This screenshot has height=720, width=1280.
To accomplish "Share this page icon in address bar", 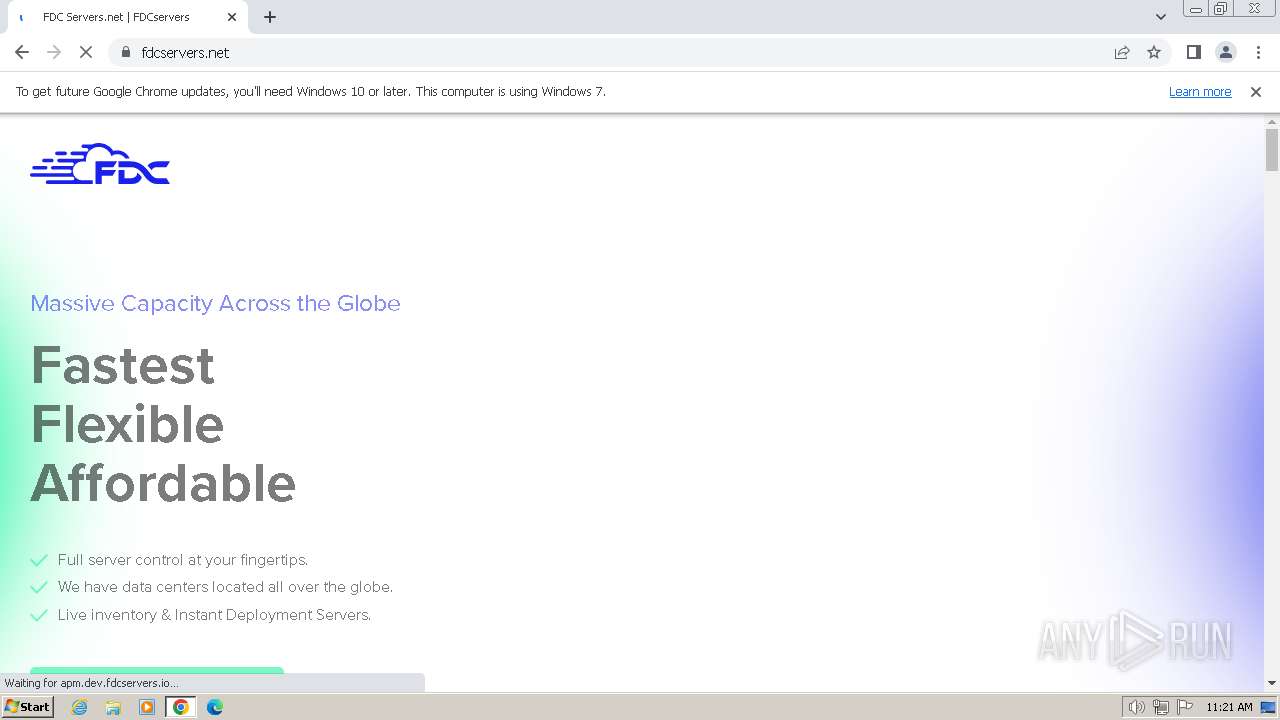I will 1122,52.
